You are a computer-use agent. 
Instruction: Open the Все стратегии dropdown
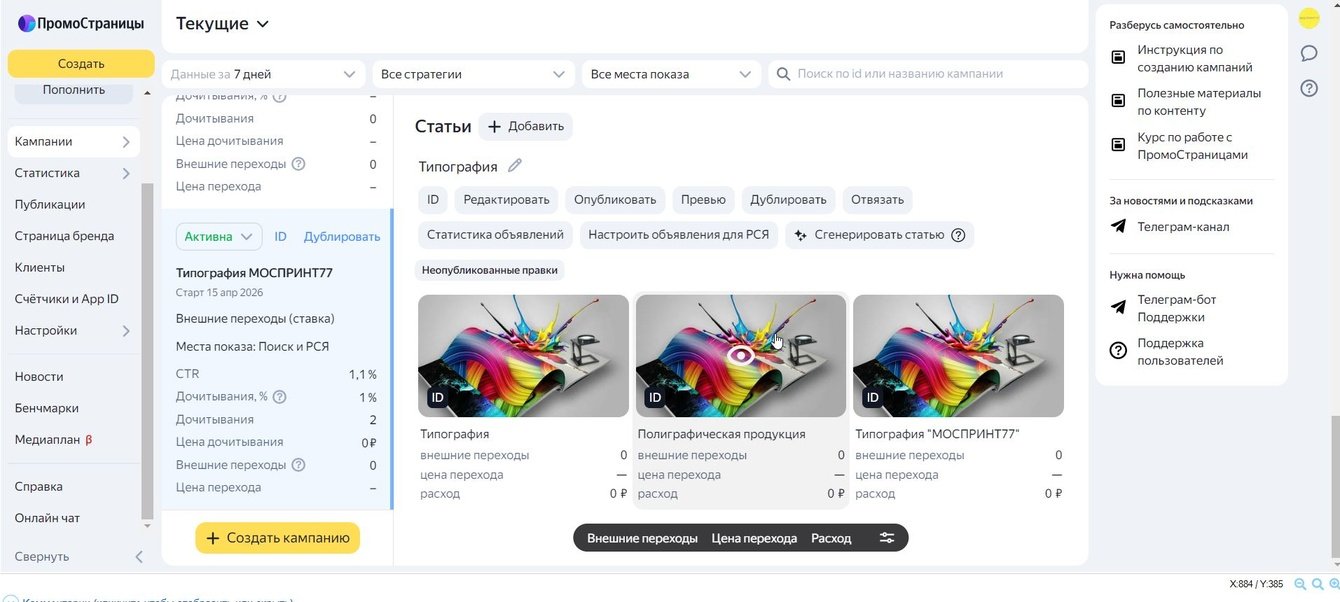pos(473,74)
